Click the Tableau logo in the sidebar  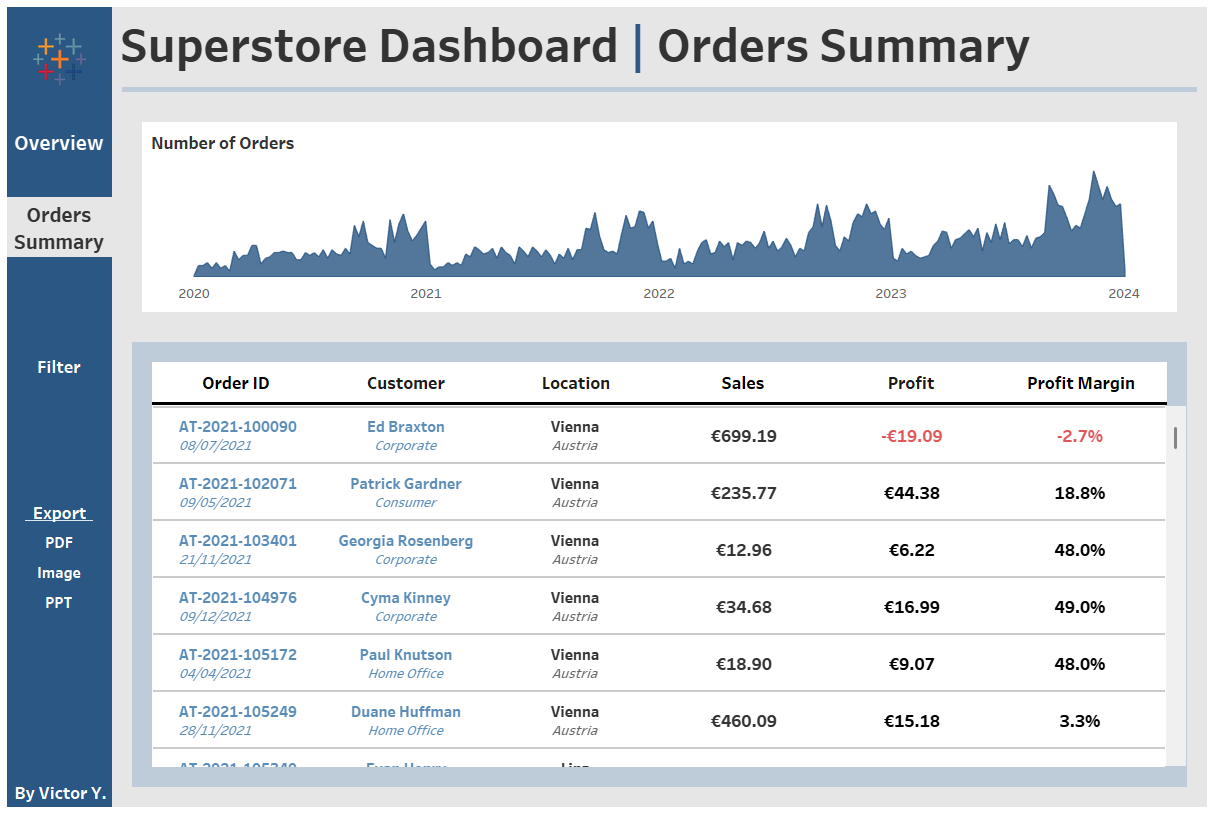58,58
